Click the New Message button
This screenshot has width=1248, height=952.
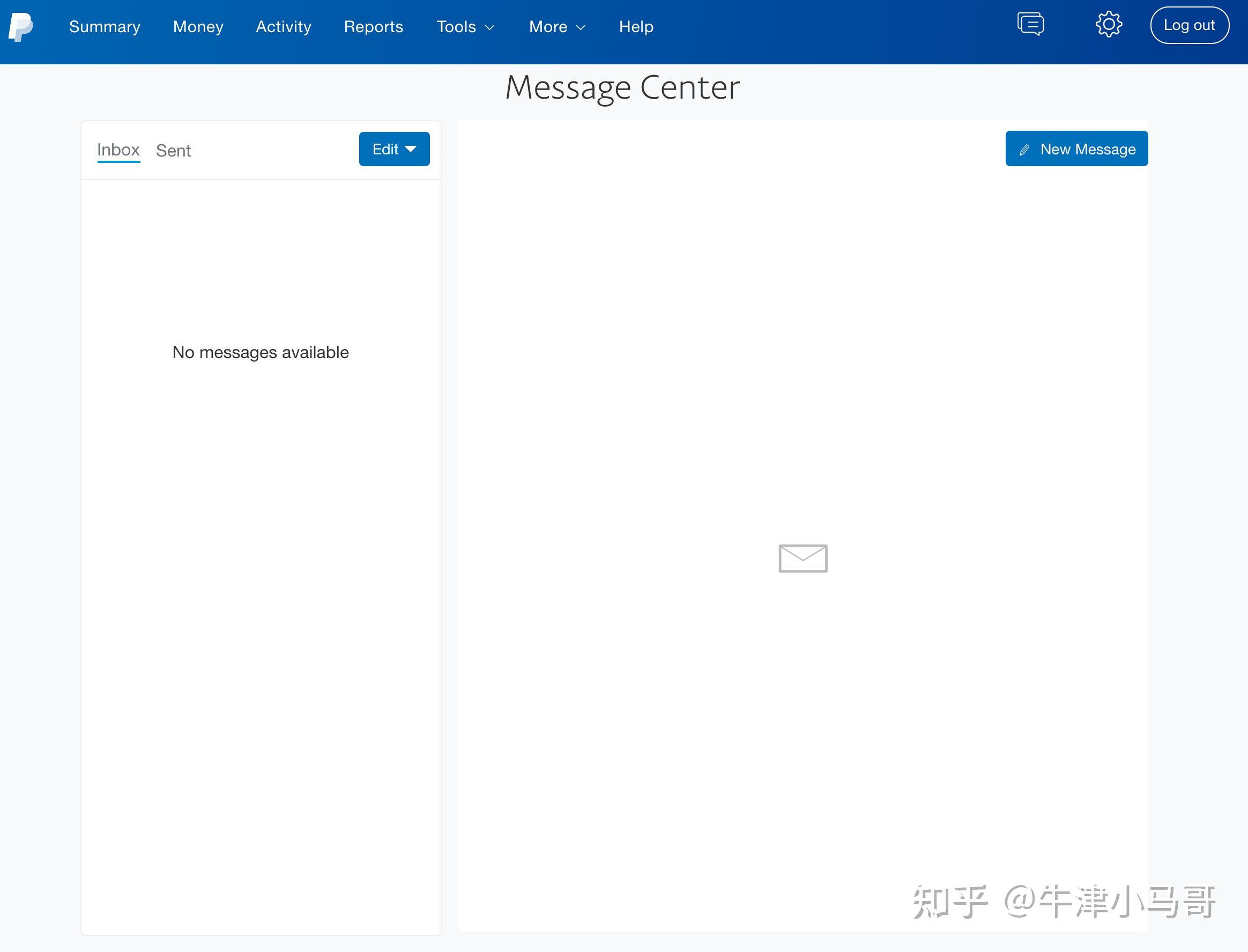coord(1076,148)
